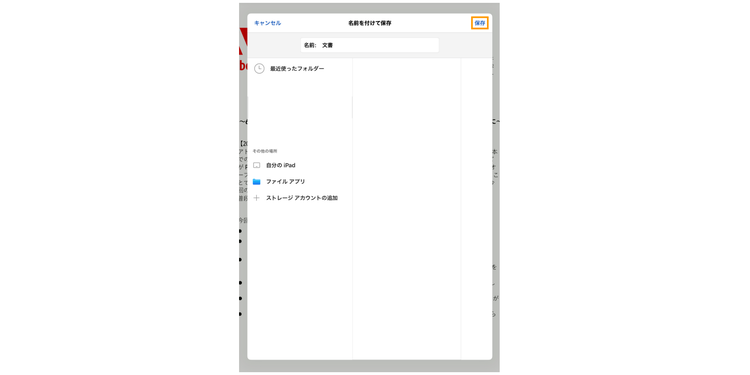Tap the キャンセル button
This screenshot has width=750, height=375.
[267, 23]
